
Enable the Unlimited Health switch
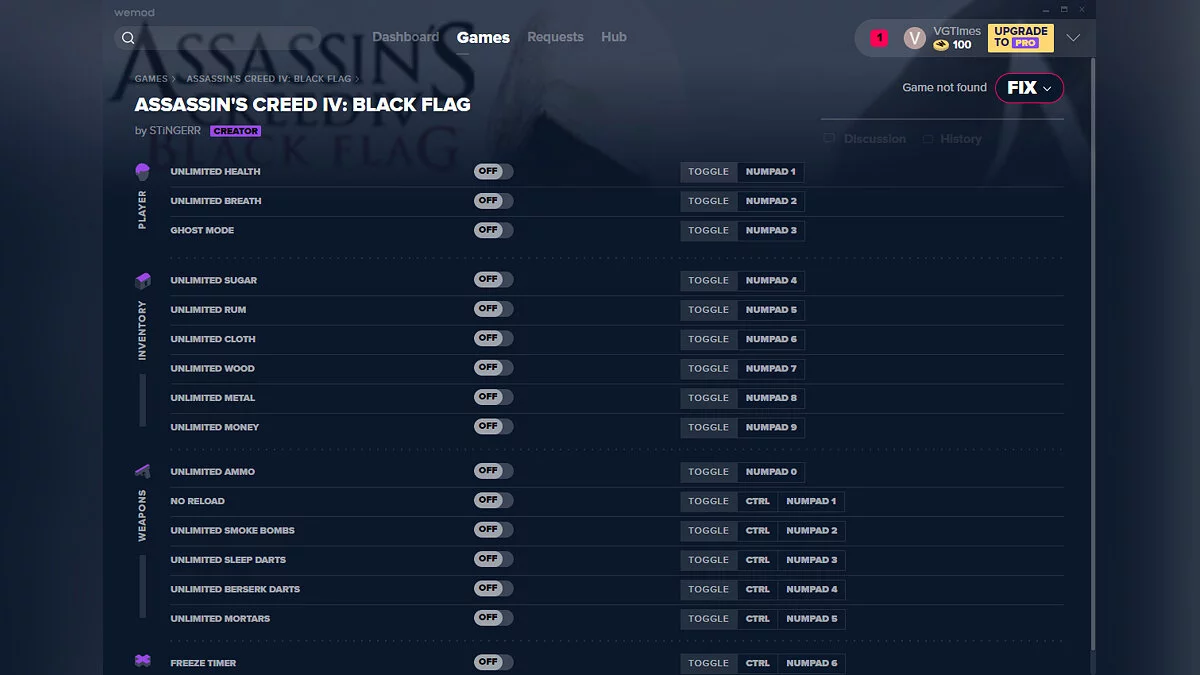click(x=493, y=171)
